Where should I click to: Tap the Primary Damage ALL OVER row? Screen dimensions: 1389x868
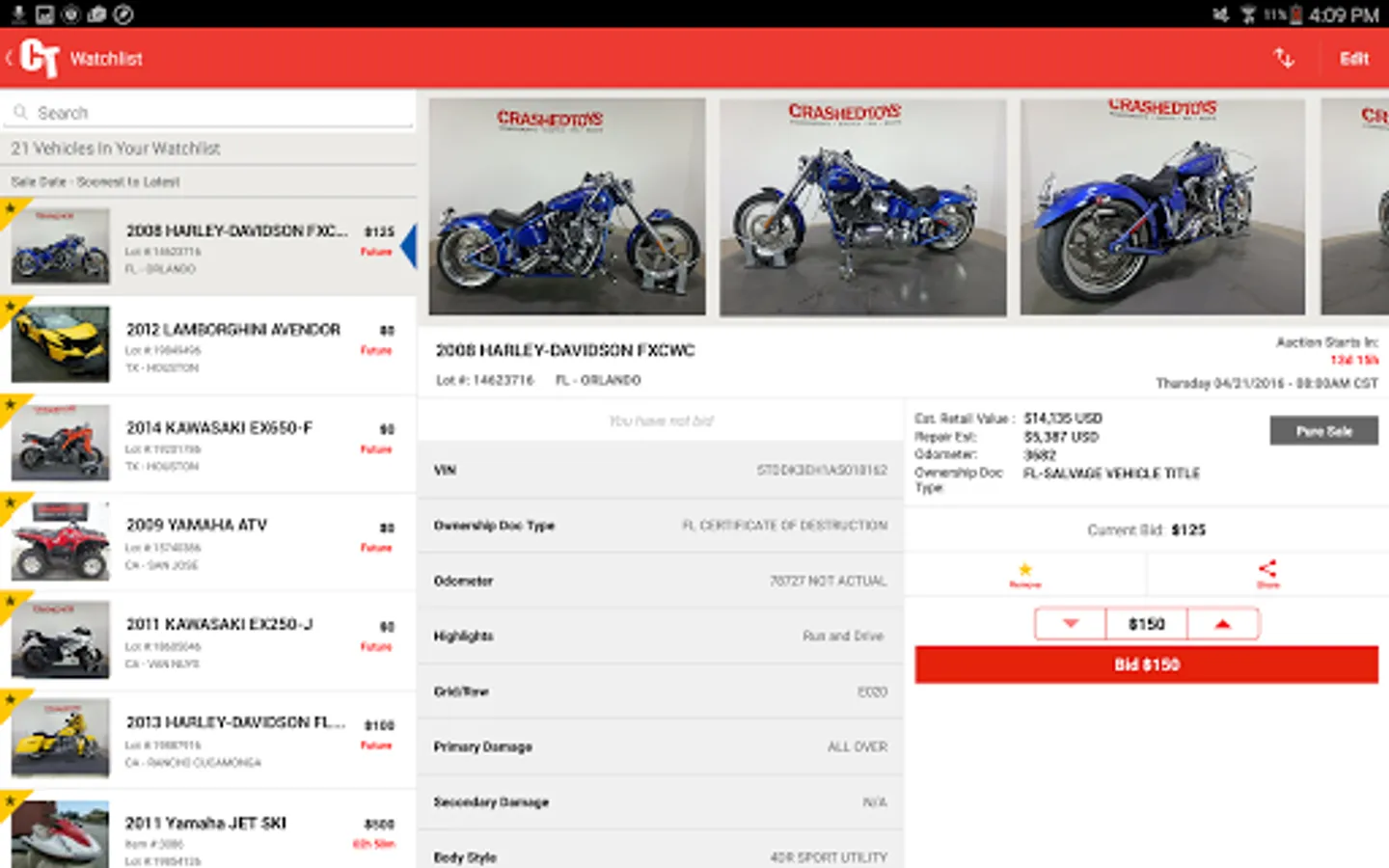tap(661, 746)
